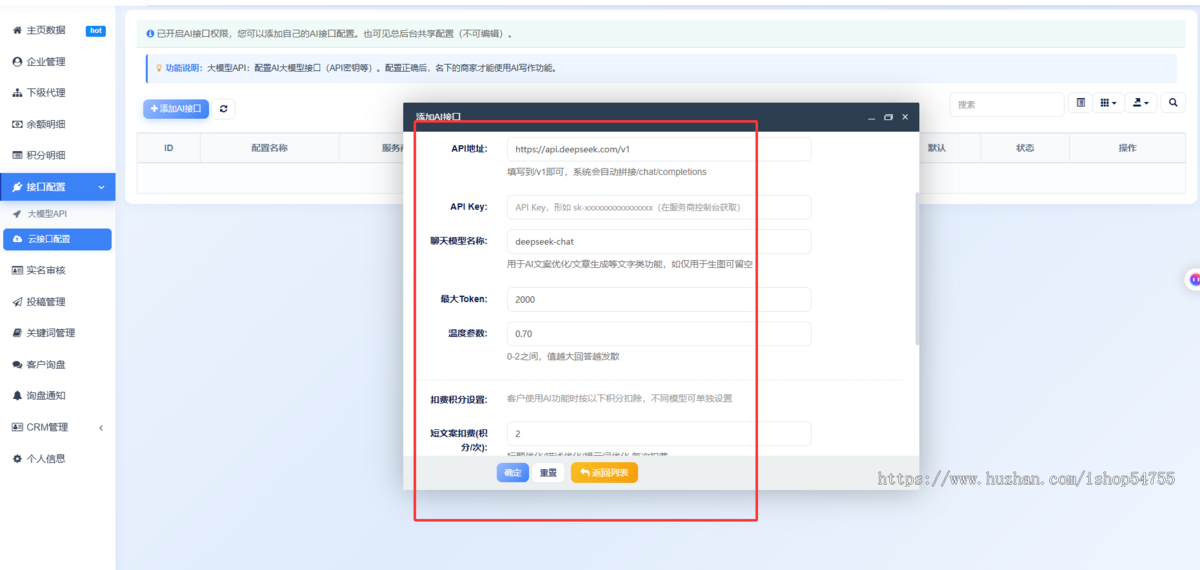This screenshot has width=1200, height=570.
Task: Expand the CRM管理 sidebar section
Action: tap(57, 427)
